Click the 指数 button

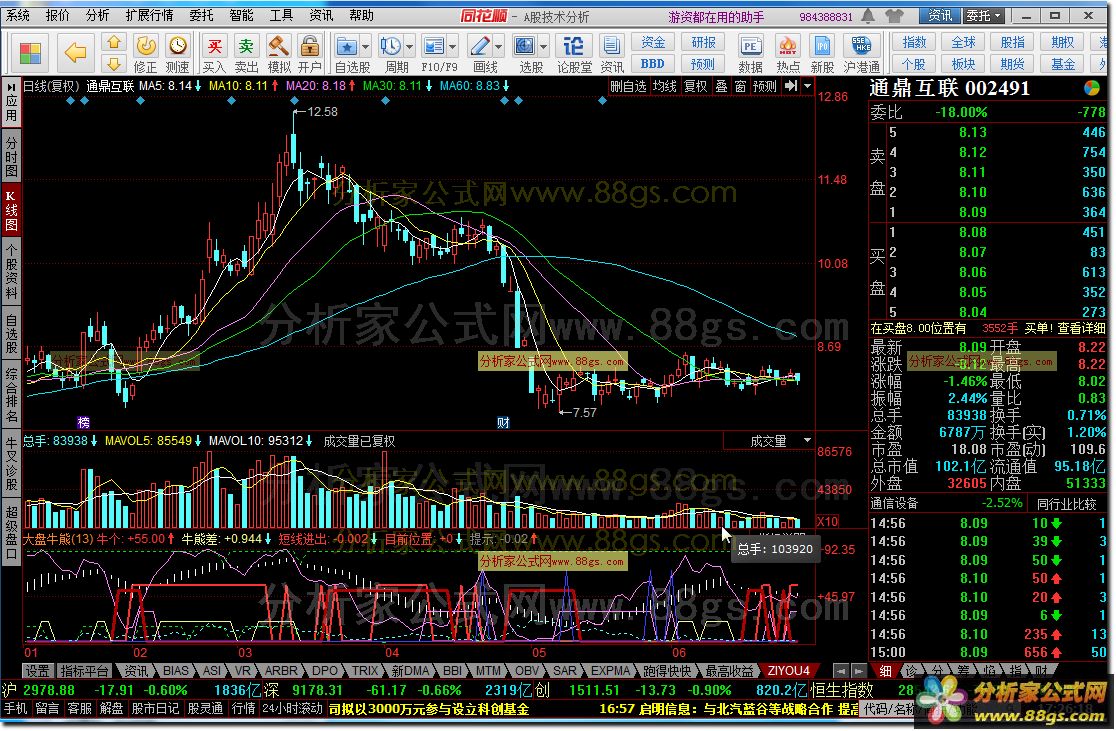(x=914, y=43)
